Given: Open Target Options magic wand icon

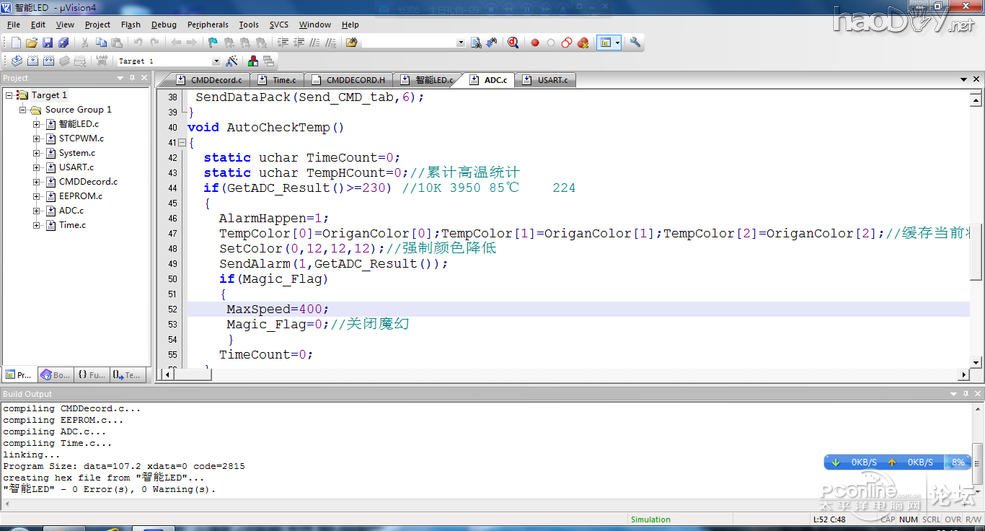Looking at the screenshot, I should pos(232,61).
